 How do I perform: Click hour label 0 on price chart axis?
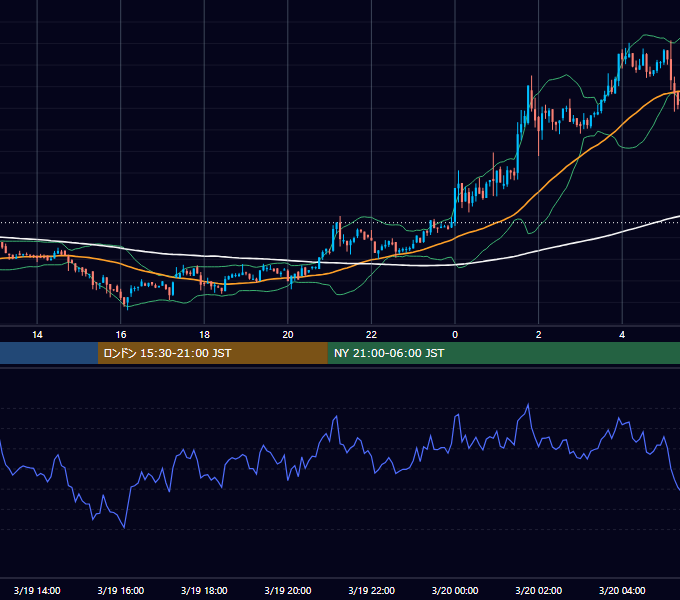(x=455, y=335)
